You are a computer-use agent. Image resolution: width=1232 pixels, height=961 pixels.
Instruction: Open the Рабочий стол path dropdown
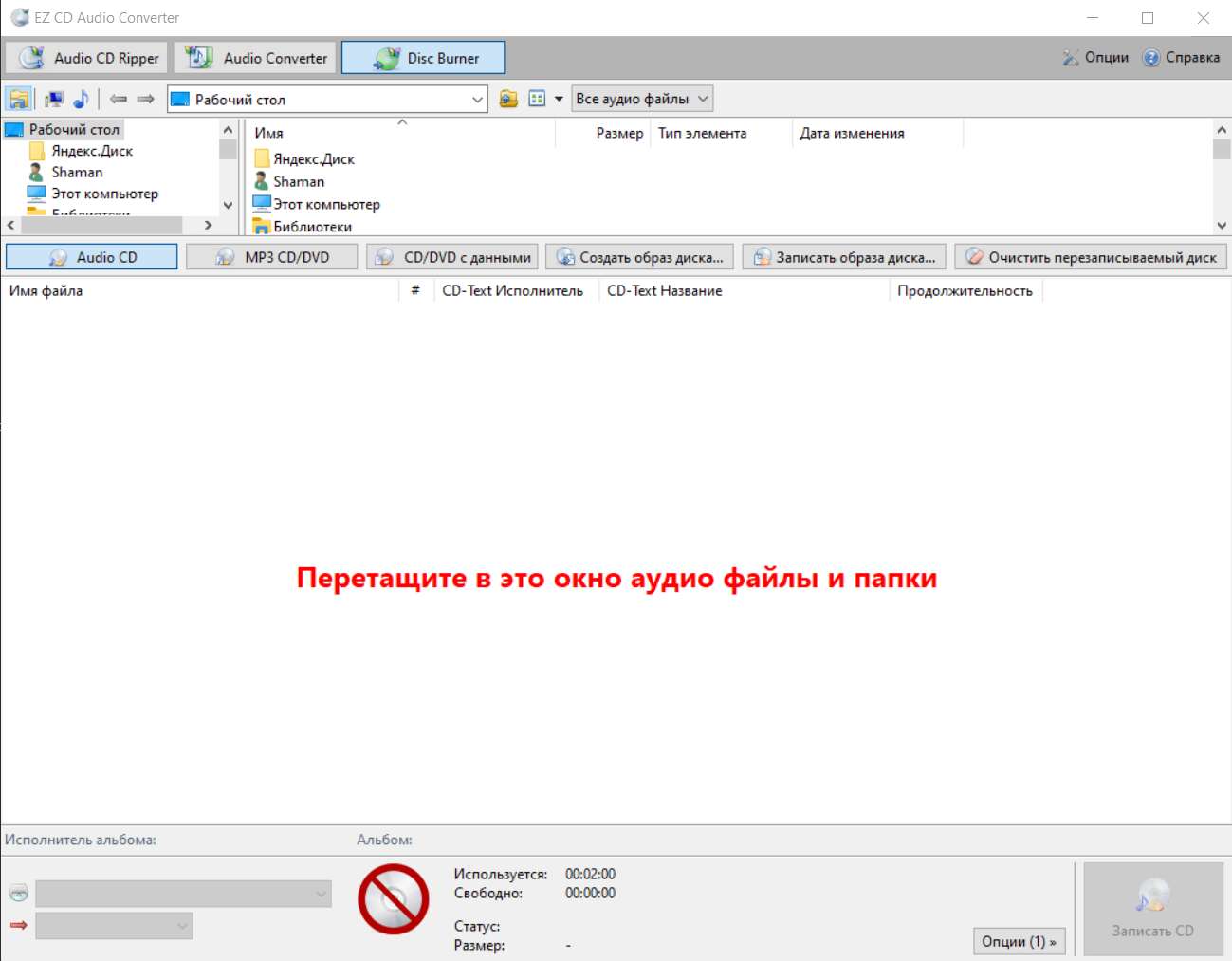click(477, 100)
